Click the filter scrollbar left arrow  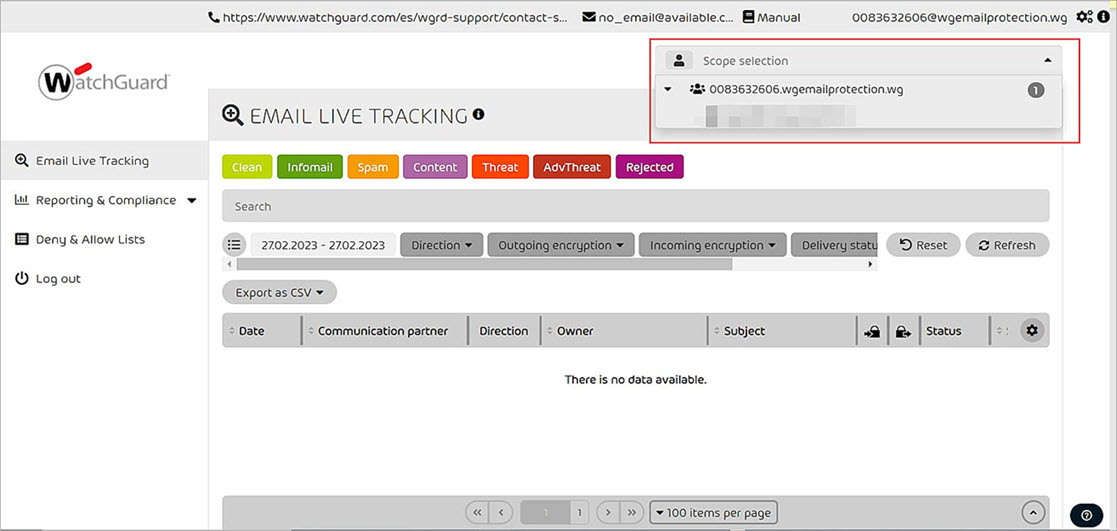229,264
